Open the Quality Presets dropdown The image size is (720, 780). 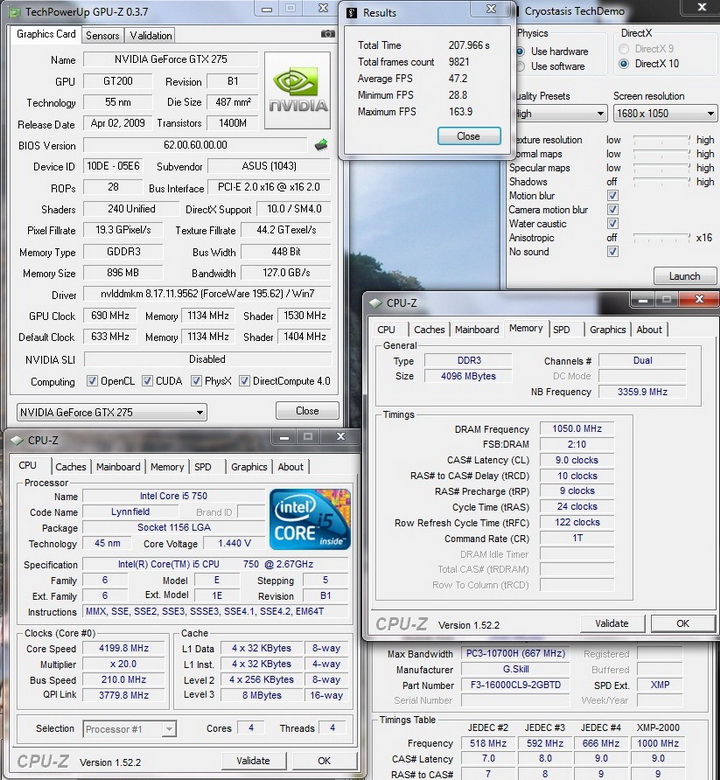(x=561, y=113)
